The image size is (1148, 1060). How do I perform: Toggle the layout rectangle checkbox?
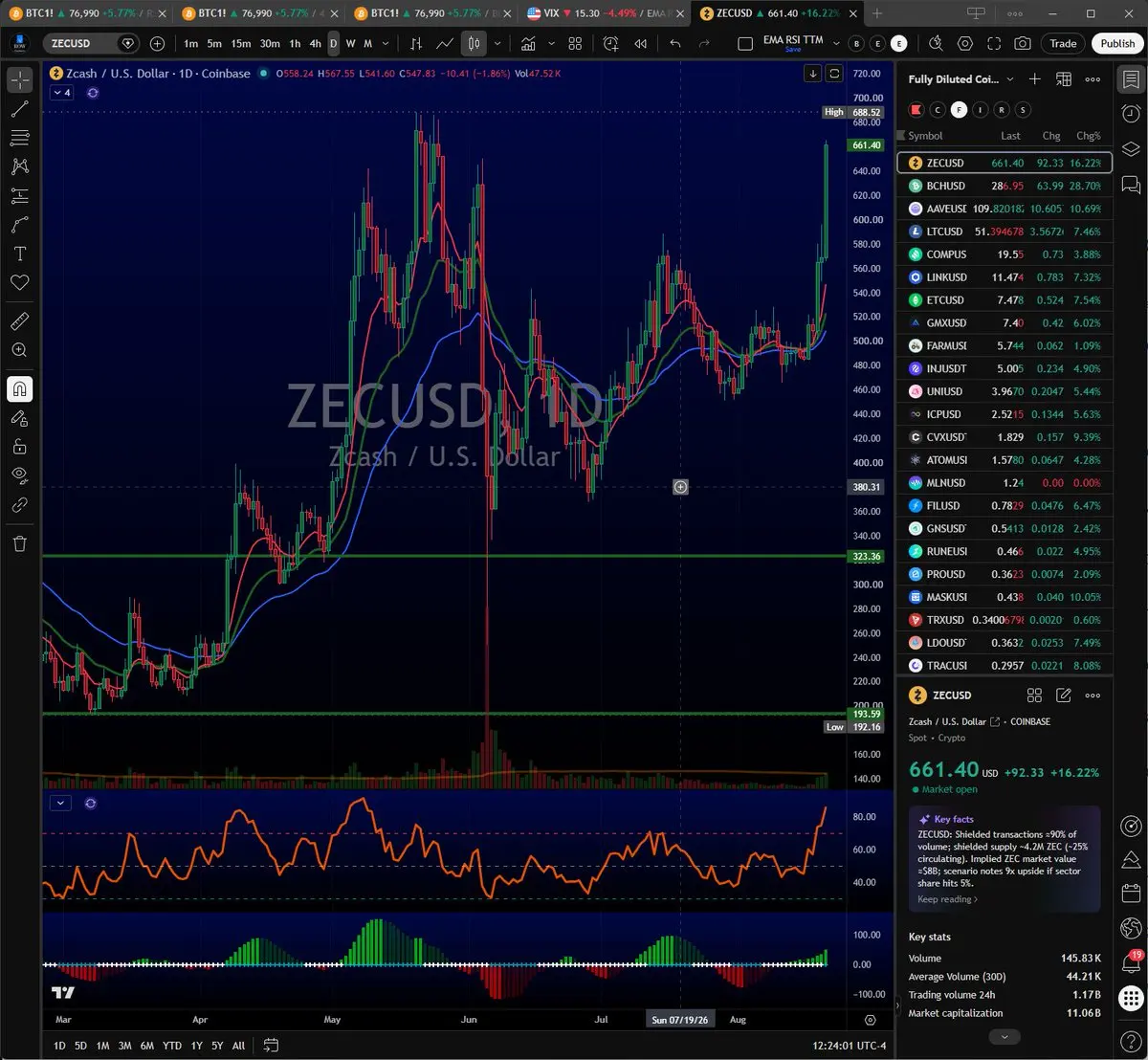coord(746,44)
